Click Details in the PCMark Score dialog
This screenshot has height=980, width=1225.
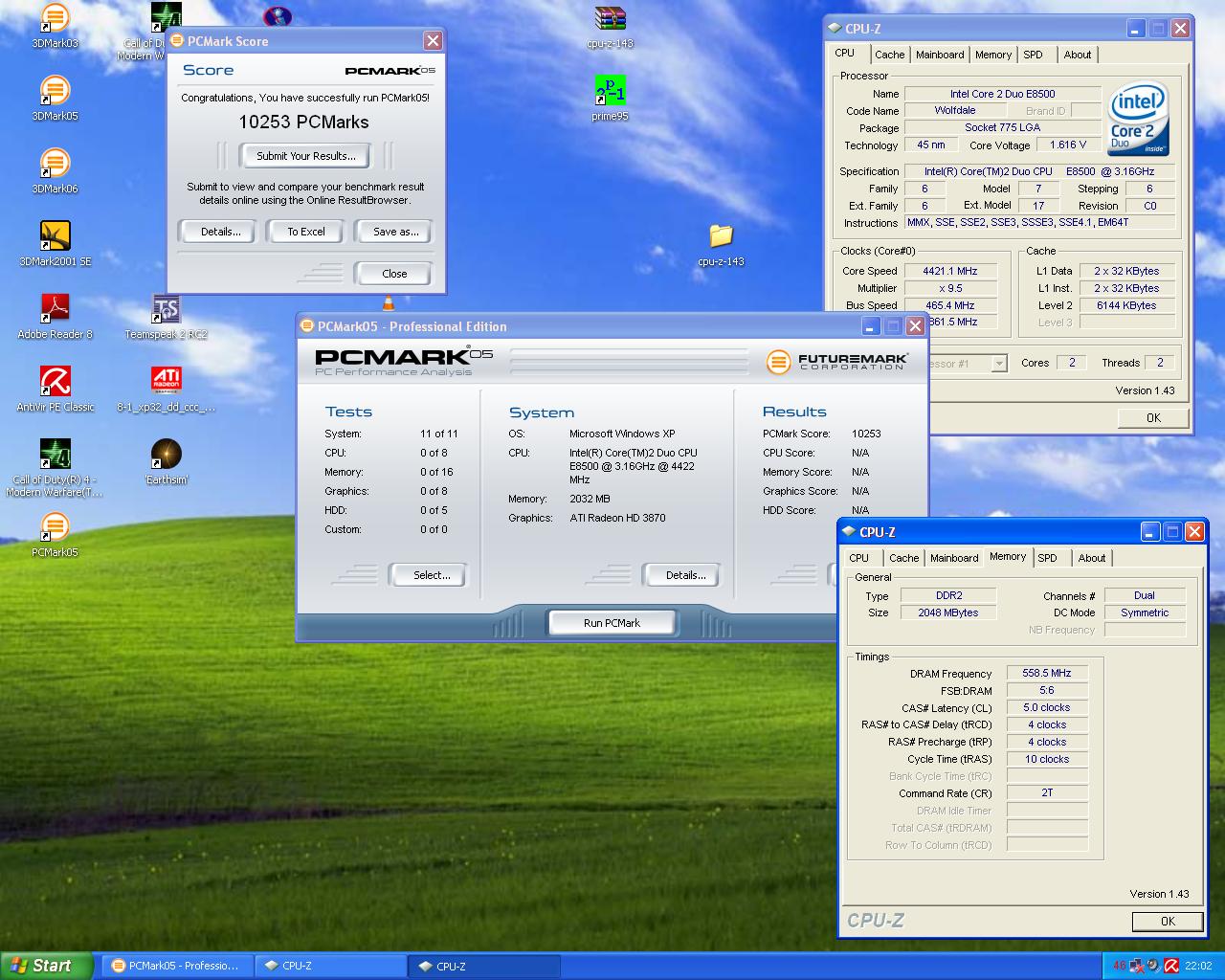point(220,232)
